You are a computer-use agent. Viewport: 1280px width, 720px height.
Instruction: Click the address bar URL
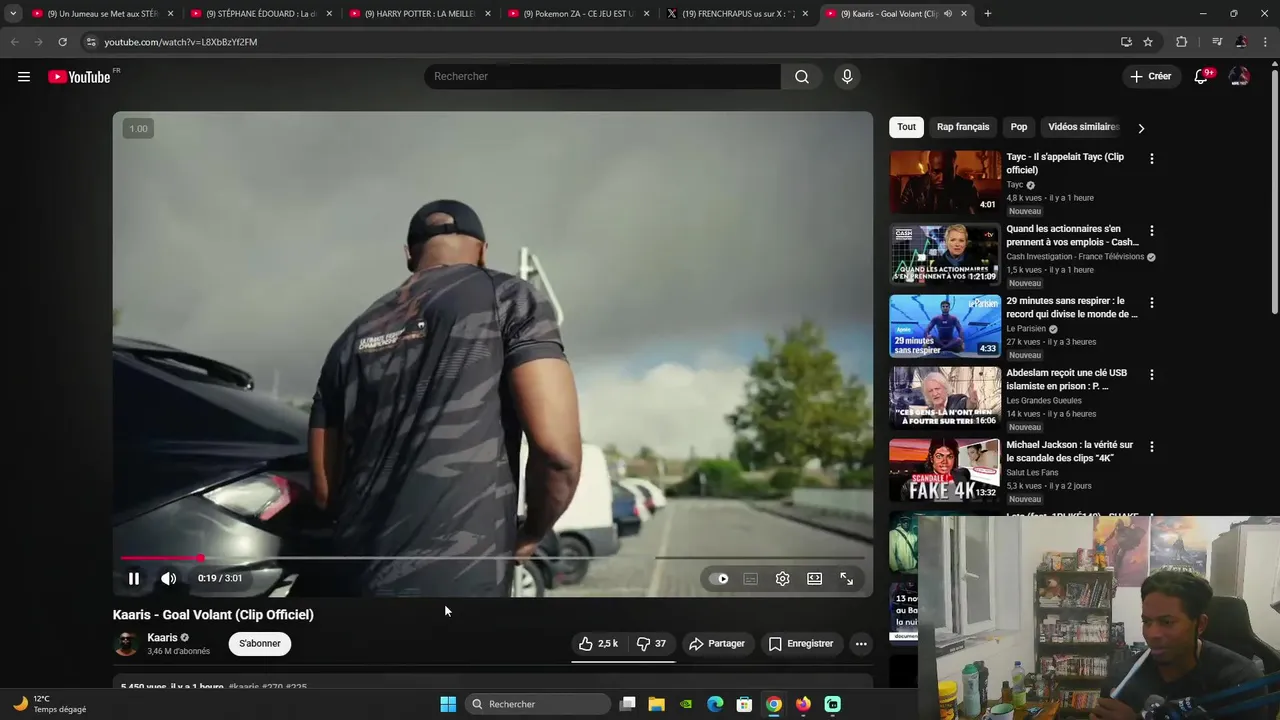(181, 42)
